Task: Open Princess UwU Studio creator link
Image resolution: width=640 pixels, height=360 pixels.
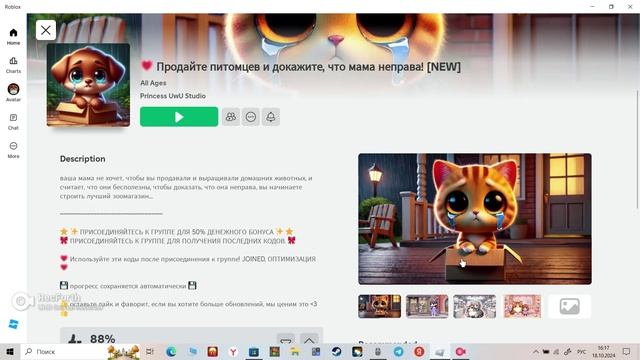Action: point(173,96)
